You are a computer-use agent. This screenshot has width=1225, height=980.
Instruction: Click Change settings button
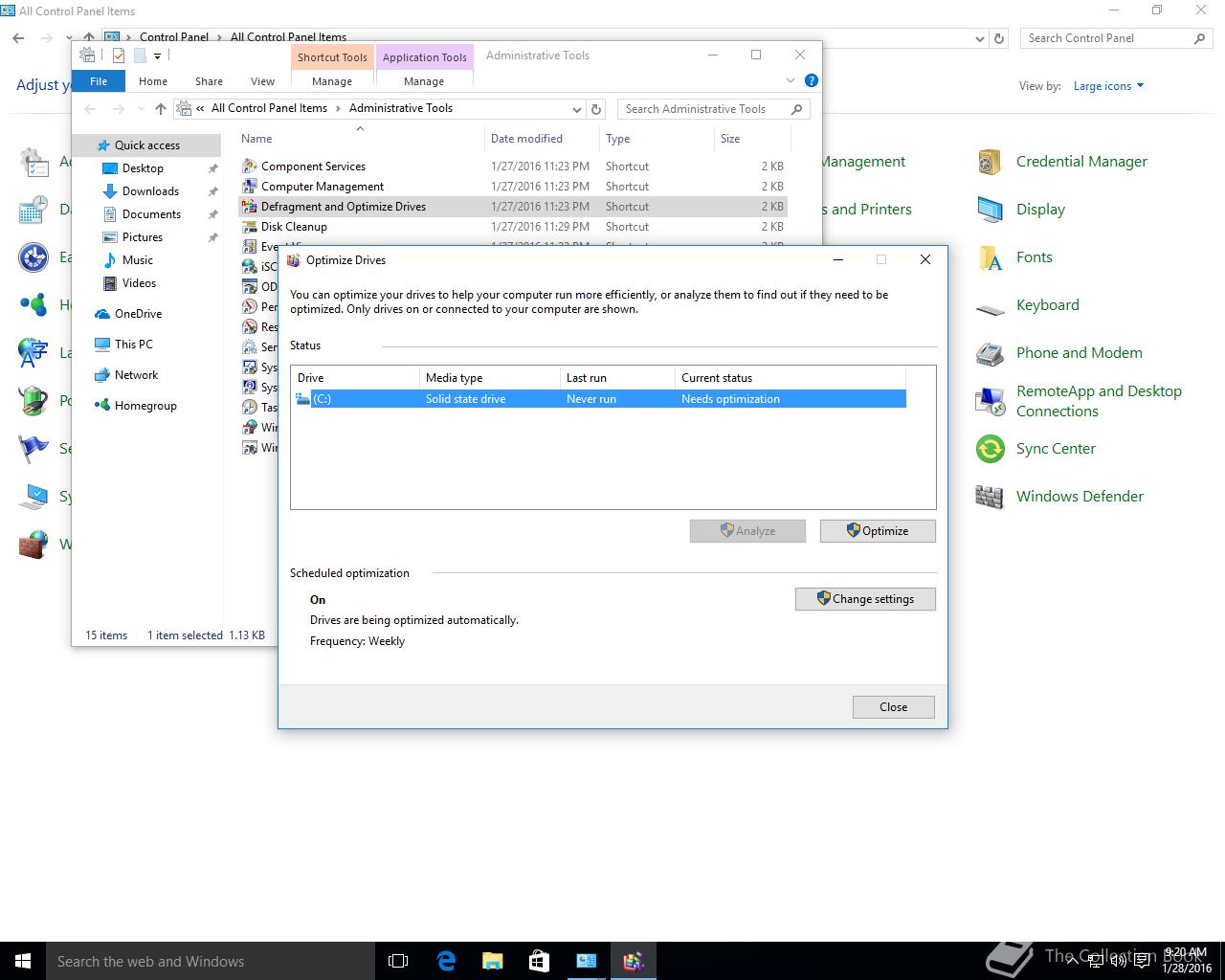pyautogui.click(x=865, y=599)
